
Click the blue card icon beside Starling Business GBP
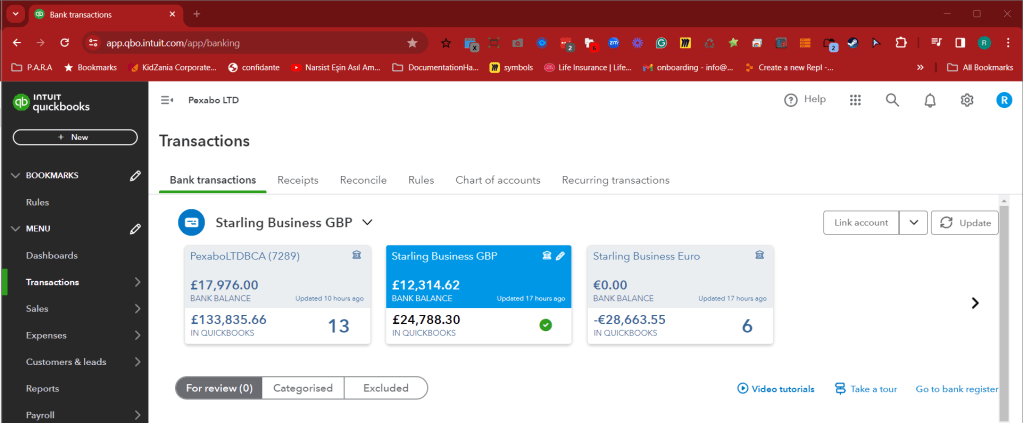coord(191,222)
